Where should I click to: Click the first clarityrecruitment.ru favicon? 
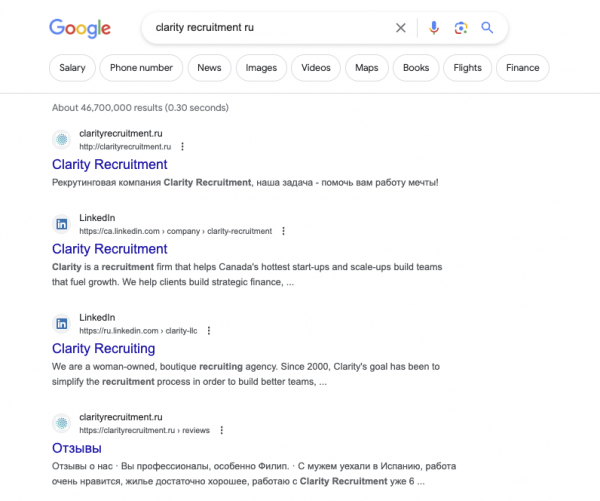pyautogui.click(x=61, y=139)
